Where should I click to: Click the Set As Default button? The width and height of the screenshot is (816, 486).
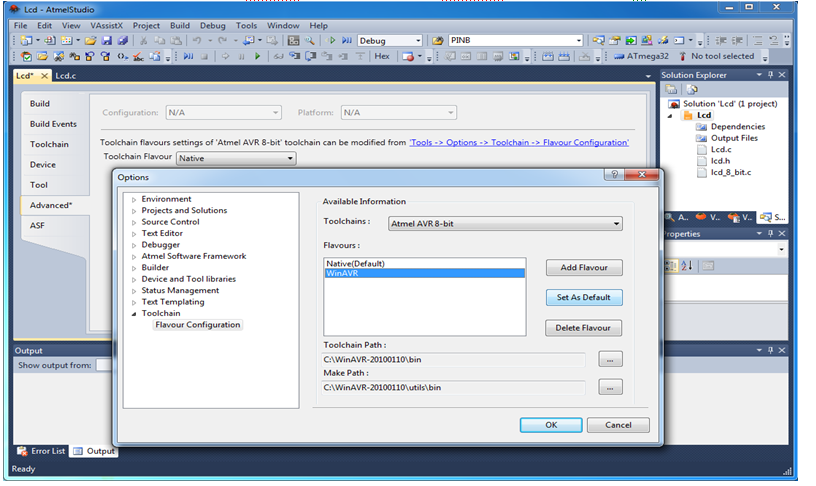point(584,298)
